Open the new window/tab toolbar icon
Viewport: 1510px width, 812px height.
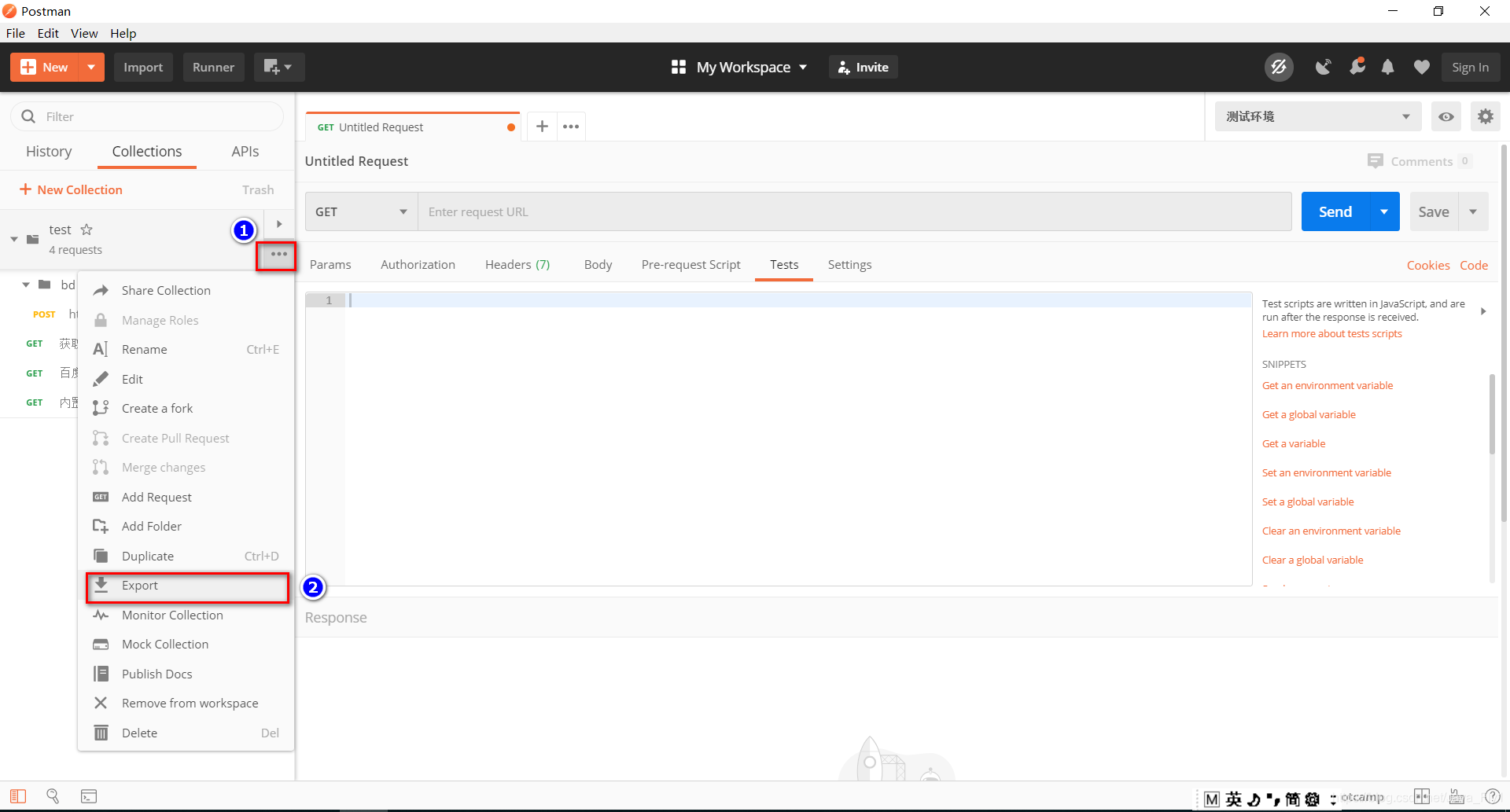point(278,68)
